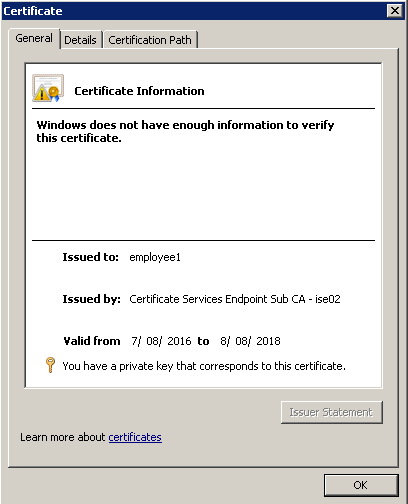Select the employee1 subject name
This screenshot has height=504, width=408.
(155, 257)
